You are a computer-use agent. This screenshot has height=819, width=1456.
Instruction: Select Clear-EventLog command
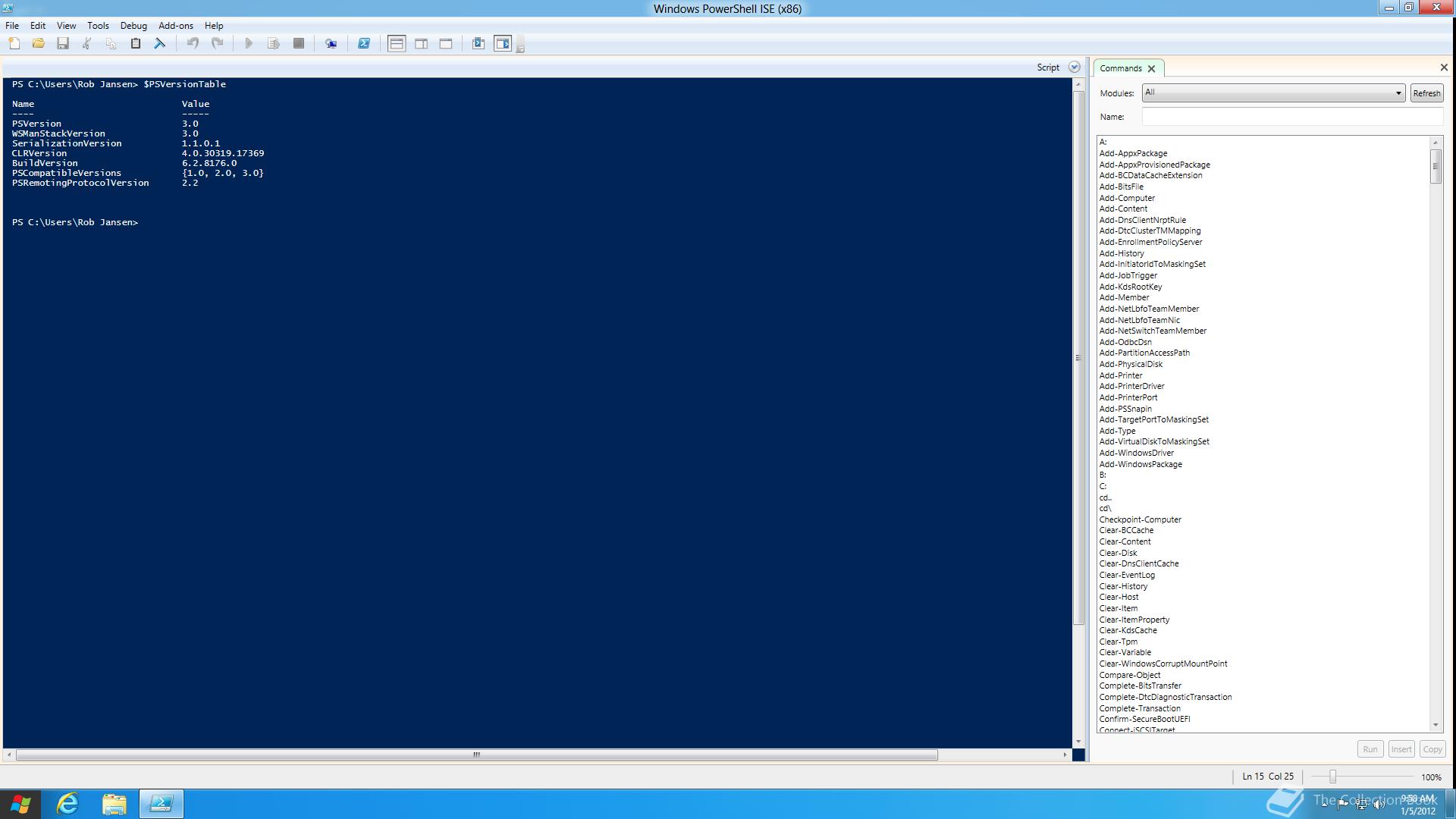(x=1127, y=575)
